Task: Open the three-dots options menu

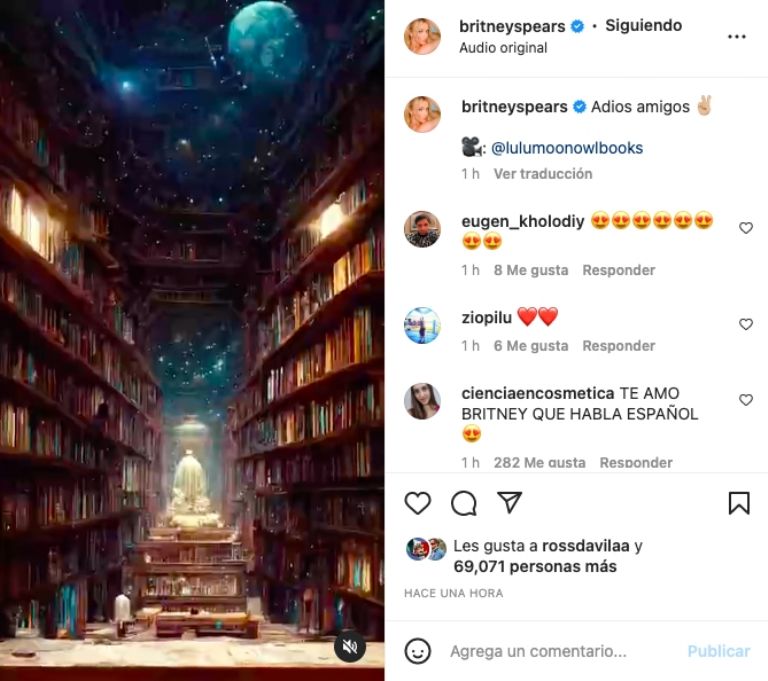Action: [x=737, y=36]
